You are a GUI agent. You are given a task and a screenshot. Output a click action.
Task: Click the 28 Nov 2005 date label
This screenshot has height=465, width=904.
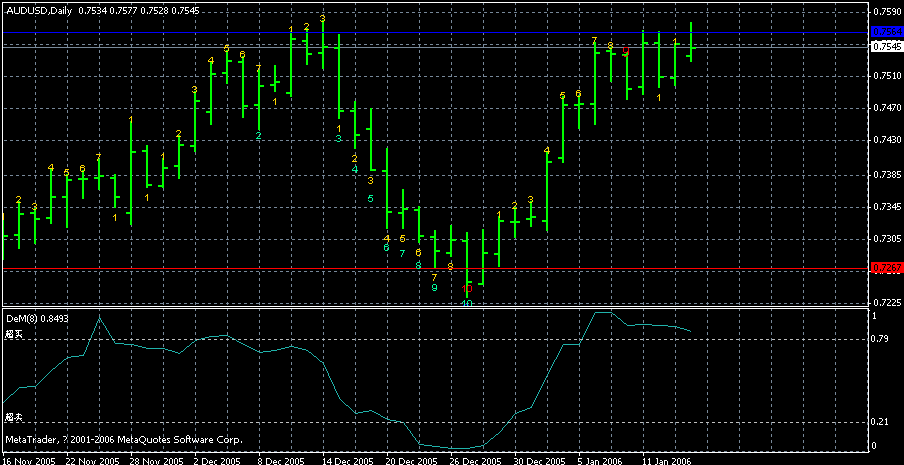pyautogui.click(x=155, y=460)
